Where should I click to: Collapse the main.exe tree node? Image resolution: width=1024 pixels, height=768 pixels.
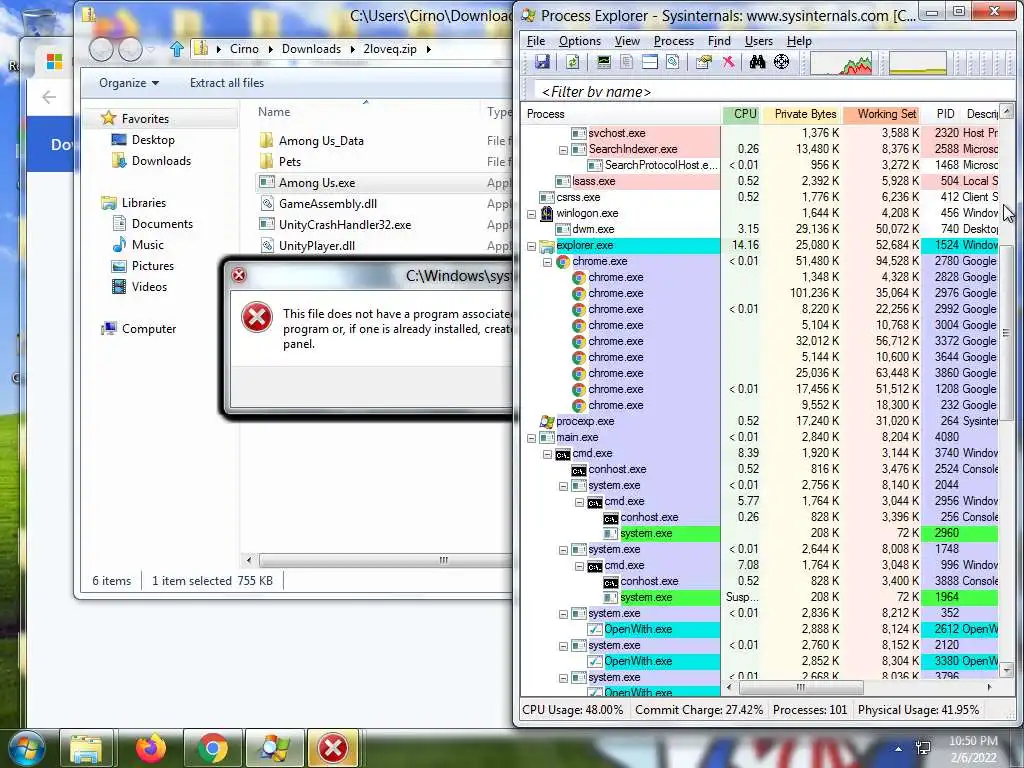pyautogui.click(x=531, y=438)
